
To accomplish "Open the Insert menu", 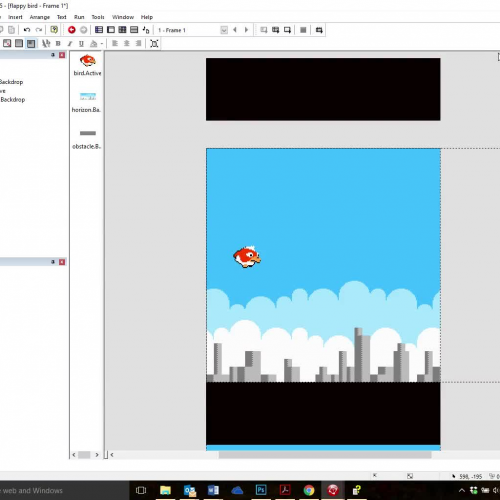I will 15,17.
